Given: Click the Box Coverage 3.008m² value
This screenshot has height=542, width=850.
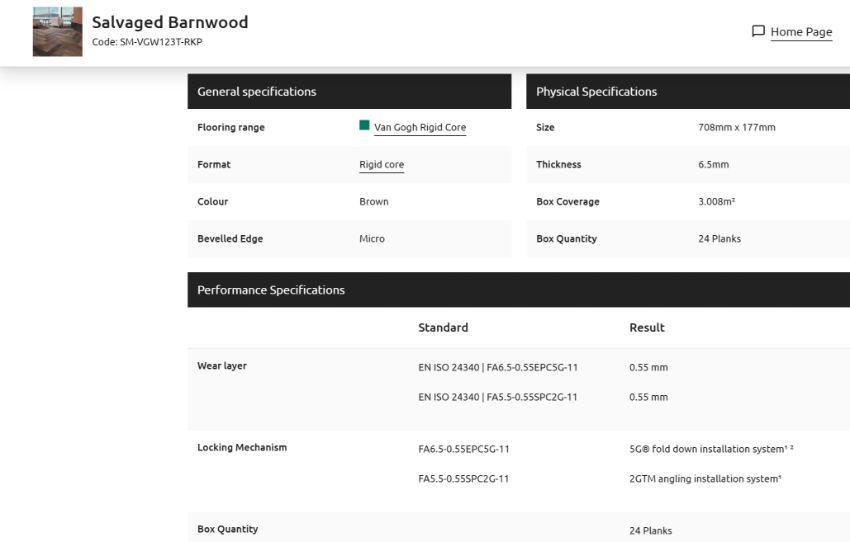Looking at the screenshot, I should tap(717, 202).
